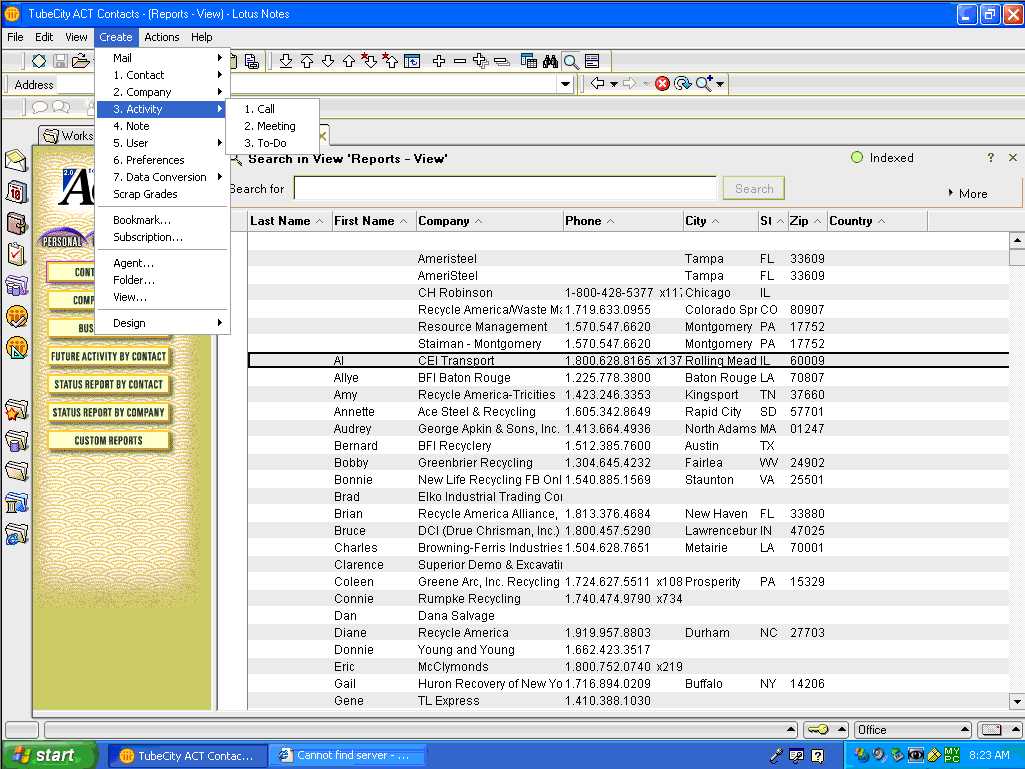Click the key access level status icon
Image resolution: width=1025 pixels, height=769 pixels.
pos(818,729)
